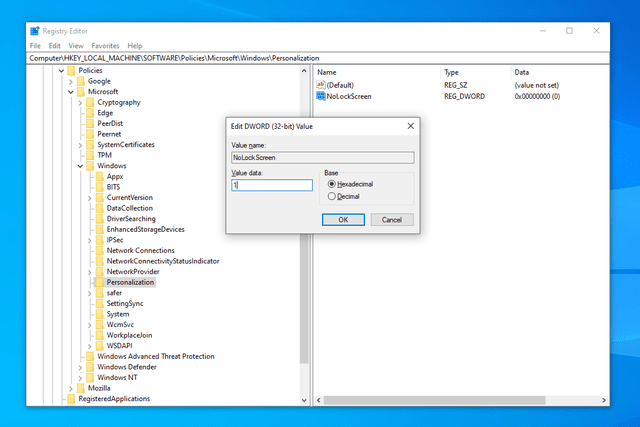
Task: Open the Help menu
Action: (135, 46)
